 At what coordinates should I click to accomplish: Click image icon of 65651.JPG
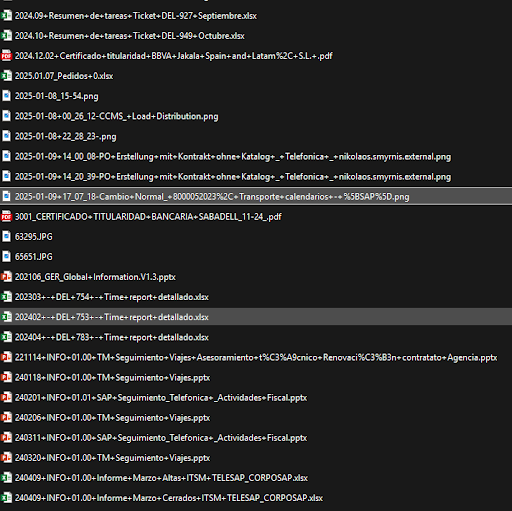(6, 257)
